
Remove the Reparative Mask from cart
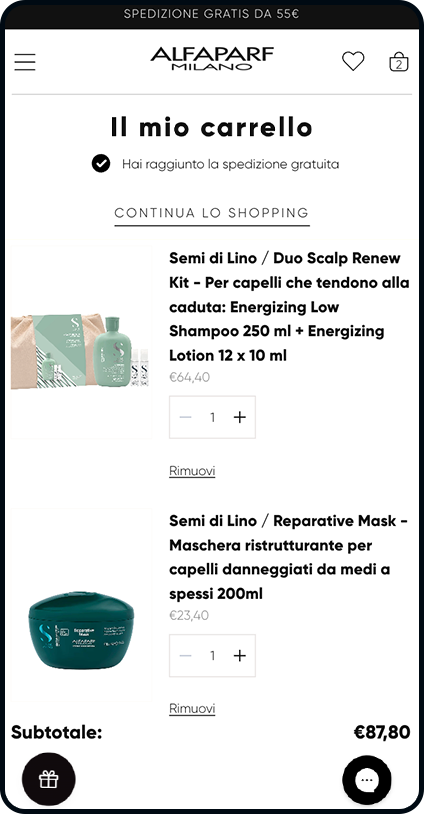pos(192,709)
